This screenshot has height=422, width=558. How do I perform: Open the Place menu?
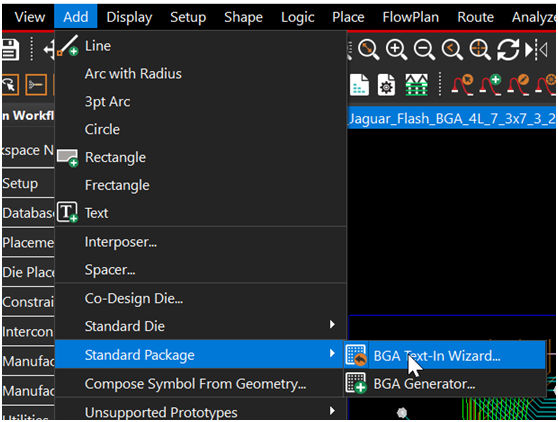point(348,17)
